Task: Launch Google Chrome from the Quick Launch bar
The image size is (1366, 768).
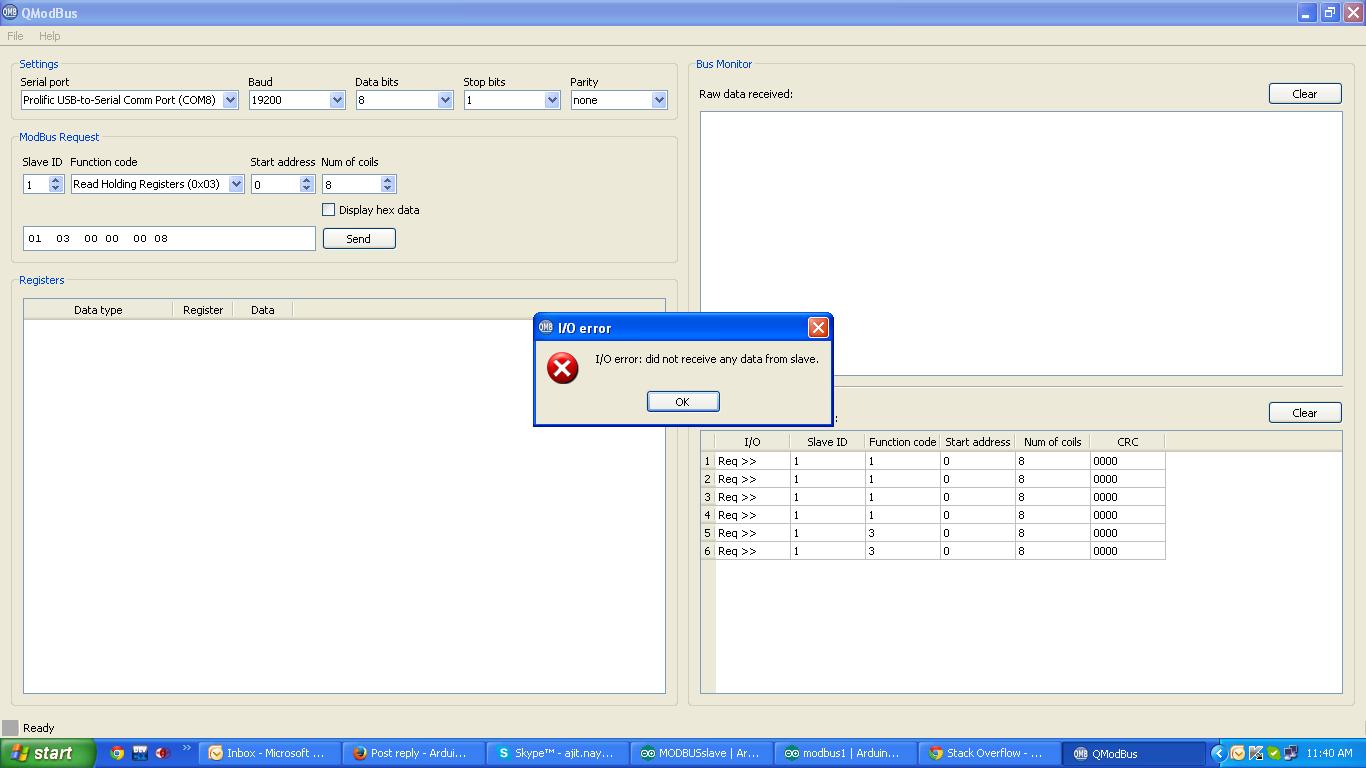Action: [117, 753]
